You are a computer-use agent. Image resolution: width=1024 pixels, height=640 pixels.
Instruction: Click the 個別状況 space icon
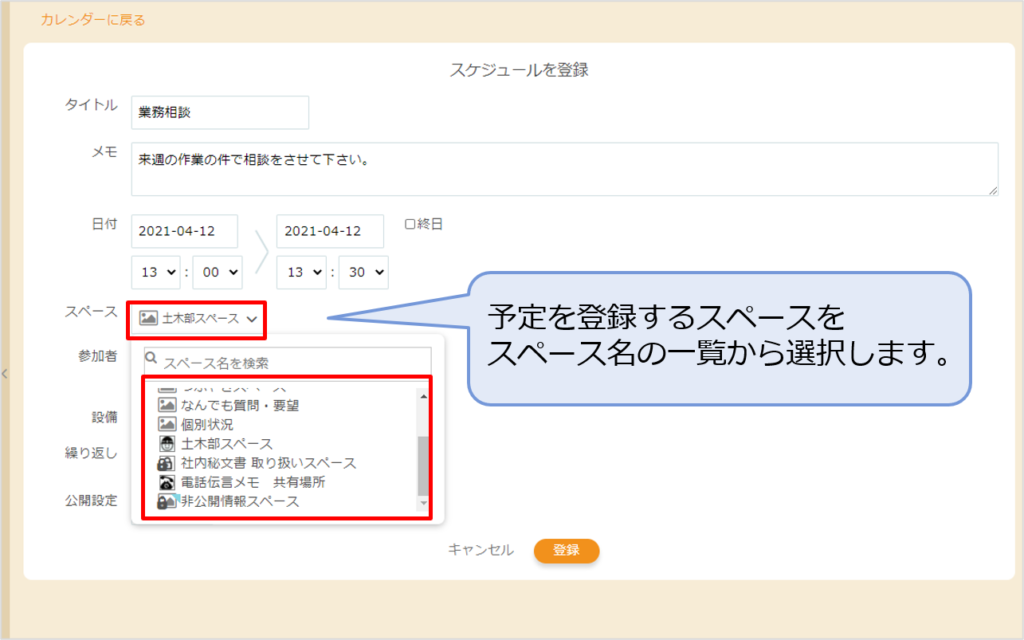tap(167, 424)
